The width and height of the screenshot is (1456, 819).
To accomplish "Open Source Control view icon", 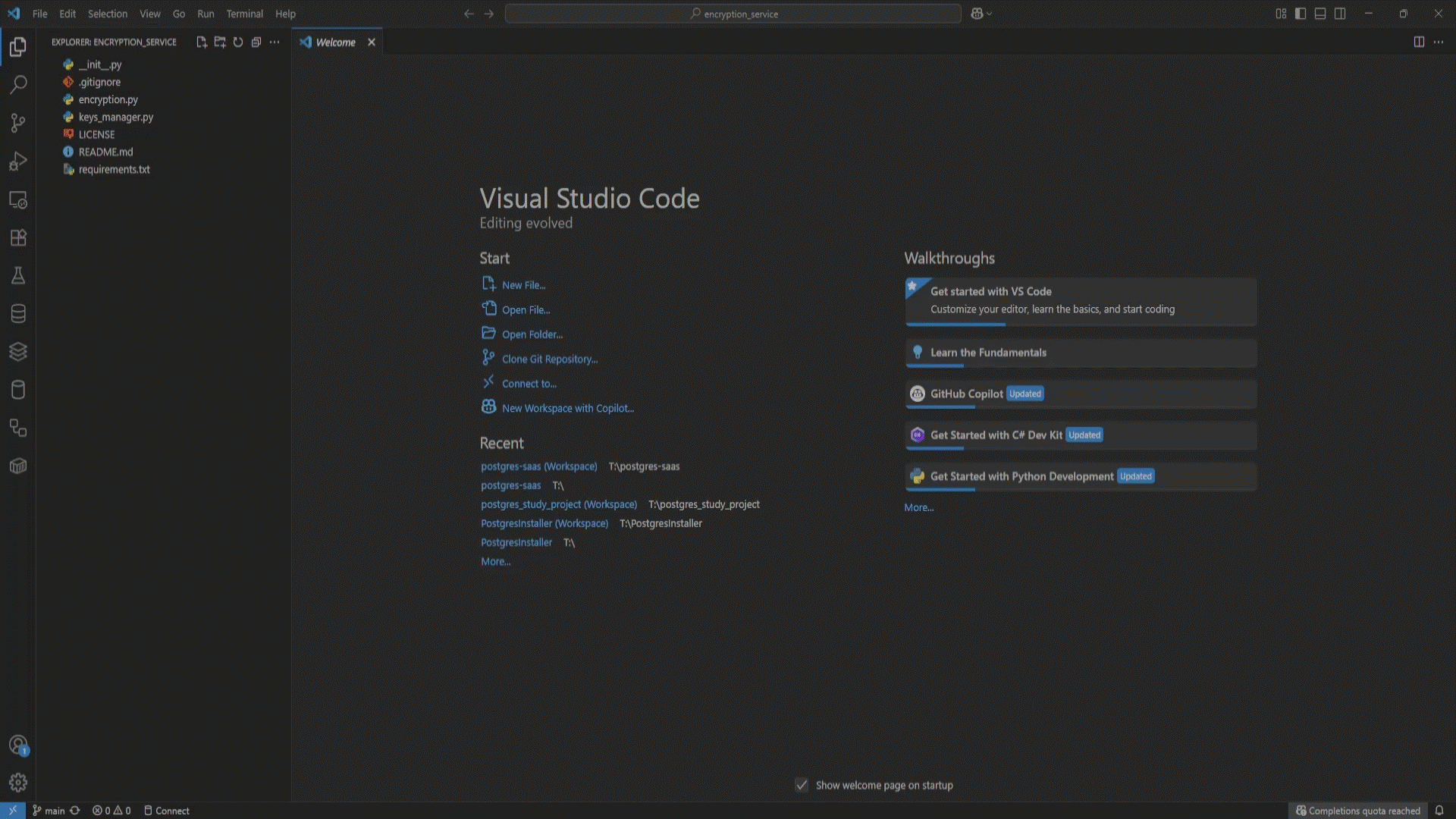I will coord(18,123).
